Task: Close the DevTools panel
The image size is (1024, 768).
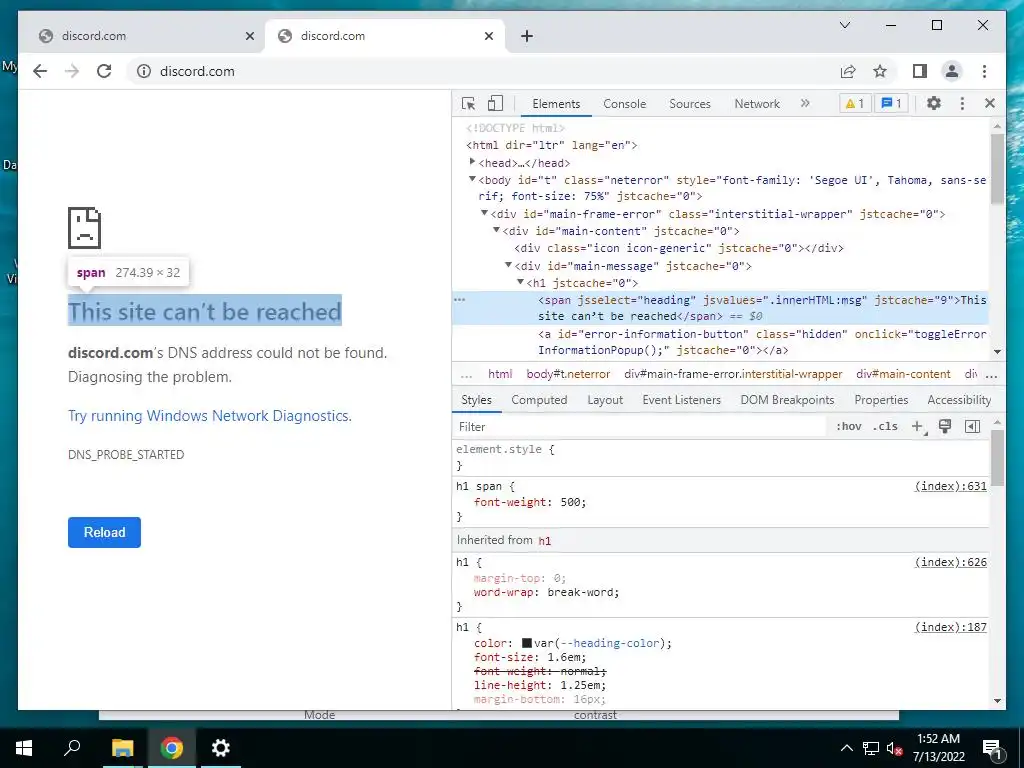Action: point(990,103)
